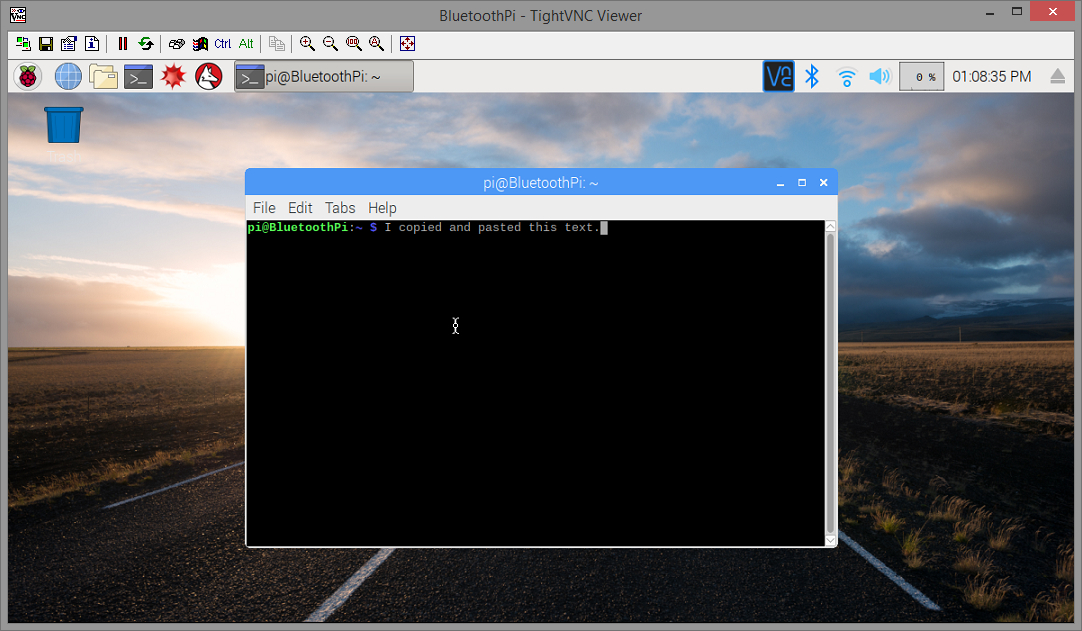Zoom in using the plus magnifier
1082x631 pixels.
(x=307, y=43)
